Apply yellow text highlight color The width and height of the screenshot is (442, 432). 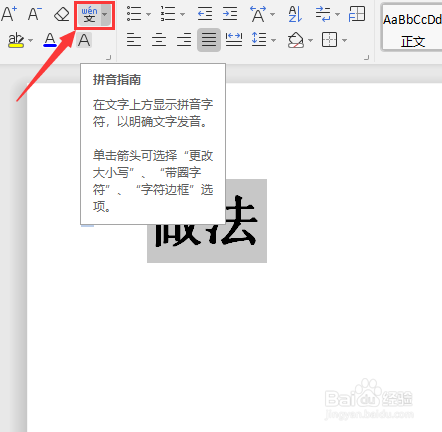tap(16, 40)
